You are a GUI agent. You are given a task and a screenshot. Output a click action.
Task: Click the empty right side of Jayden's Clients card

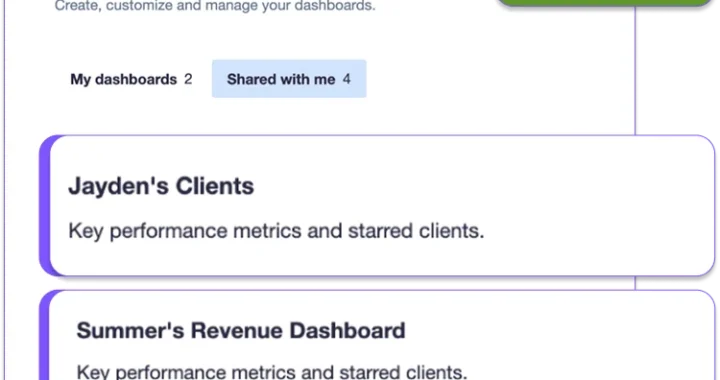coord(597,206)
